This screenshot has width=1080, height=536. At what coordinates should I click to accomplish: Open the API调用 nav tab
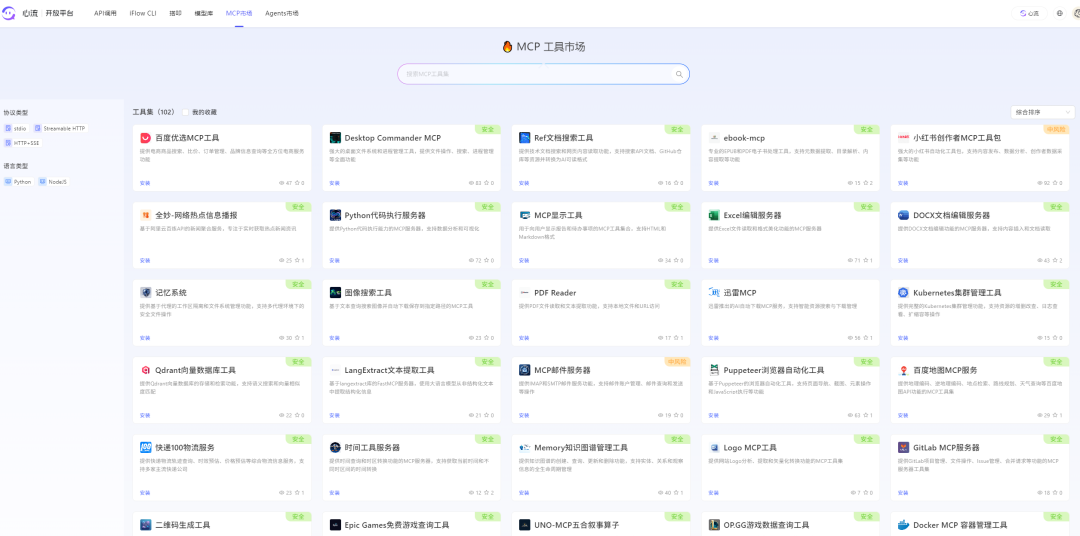pos(105,13)
